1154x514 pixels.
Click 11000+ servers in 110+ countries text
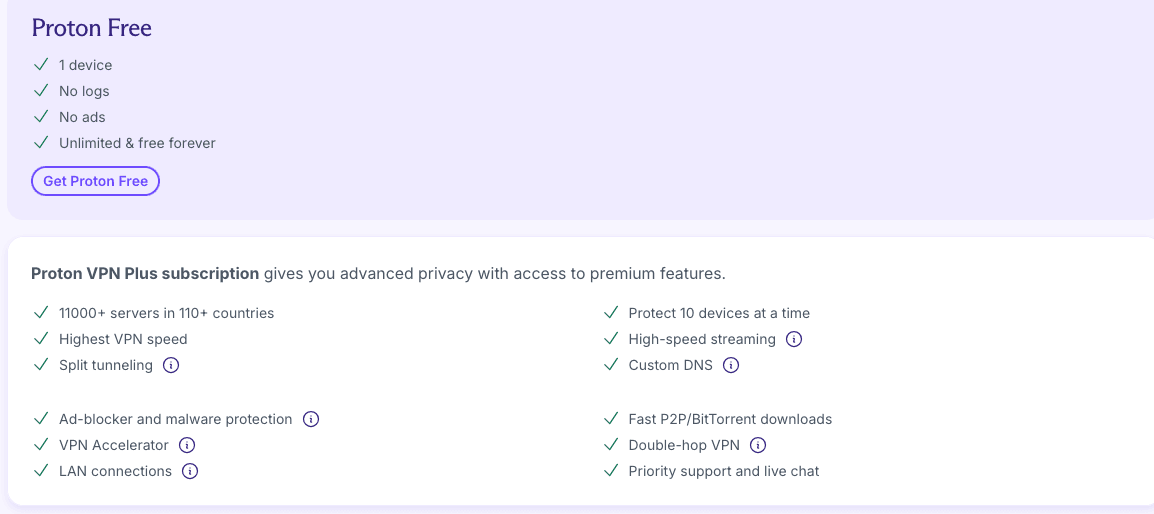point(166,313)
